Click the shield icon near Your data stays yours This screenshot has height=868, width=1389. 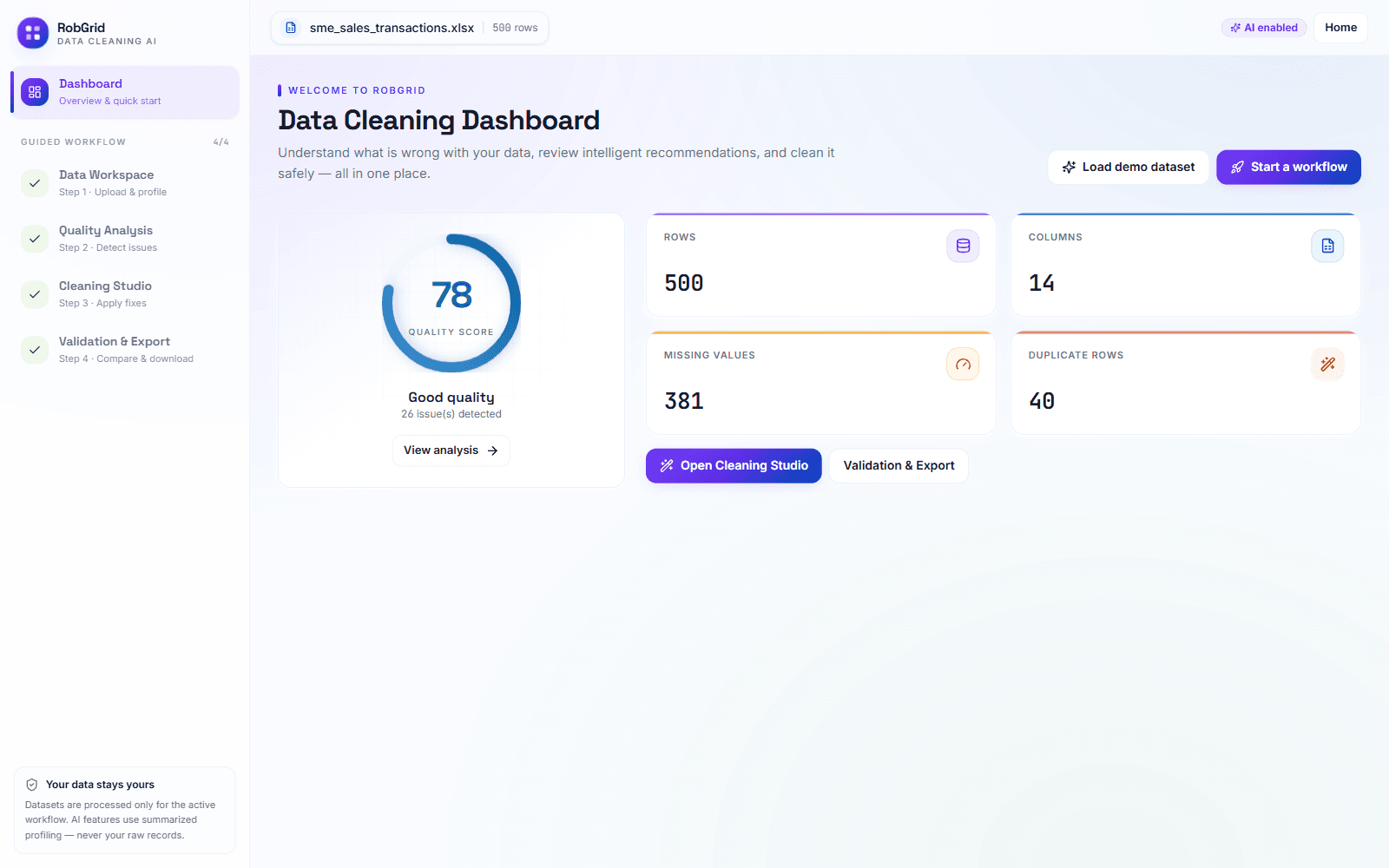[x=32, y=785]
